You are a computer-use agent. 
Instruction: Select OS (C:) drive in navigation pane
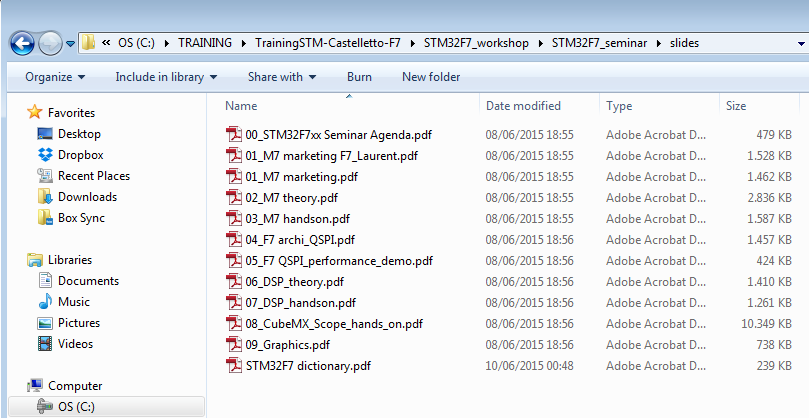tap(76, 407)
